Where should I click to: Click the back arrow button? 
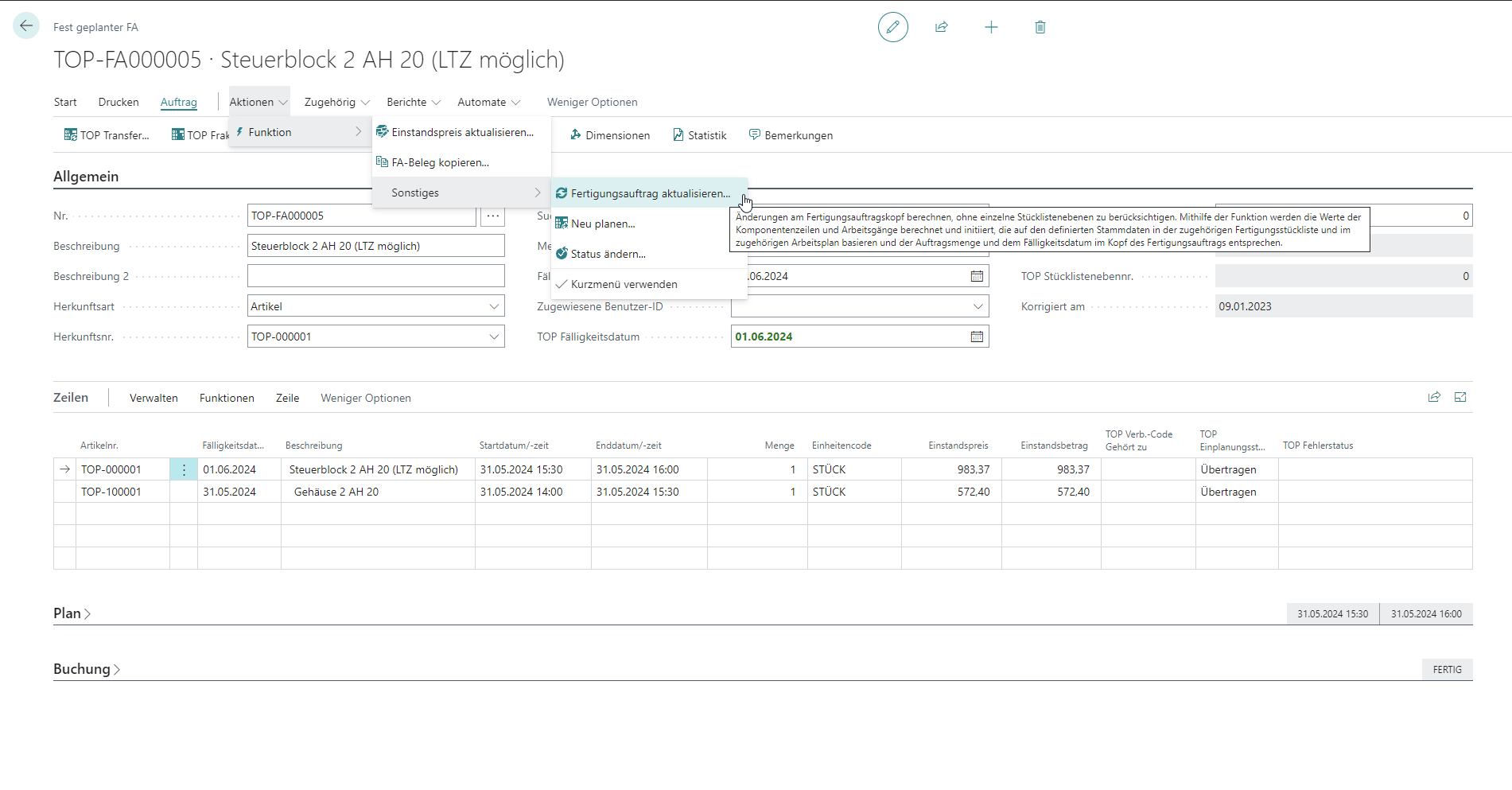pos(26,26)
